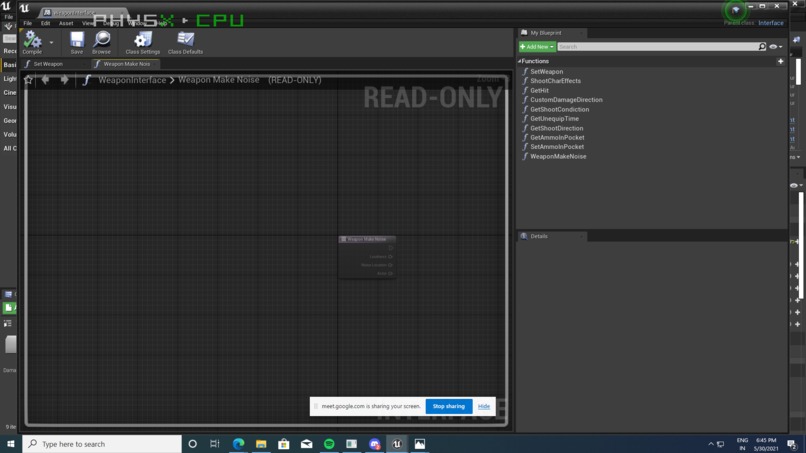
Task: Click the WeaponInterface breadcrumb
Action: point(132,80)
